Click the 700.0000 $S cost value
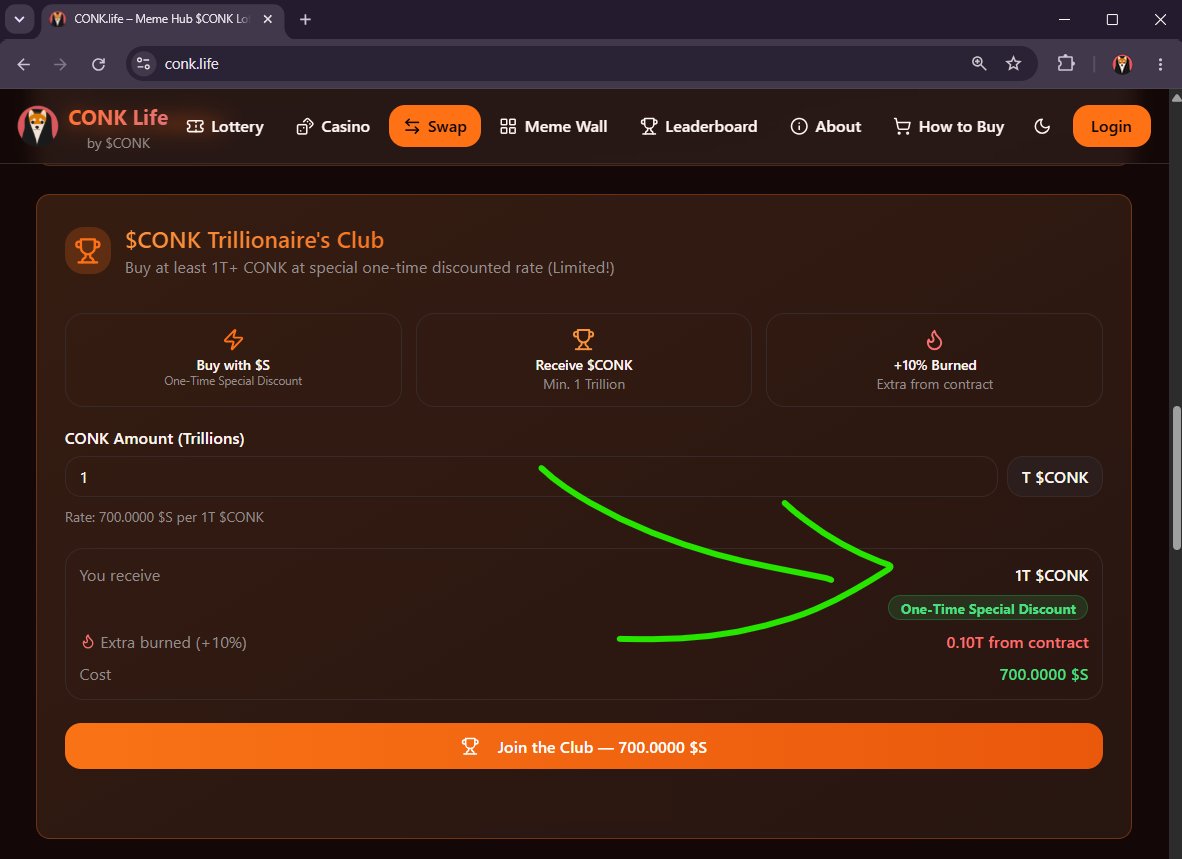 [1043, 674]
